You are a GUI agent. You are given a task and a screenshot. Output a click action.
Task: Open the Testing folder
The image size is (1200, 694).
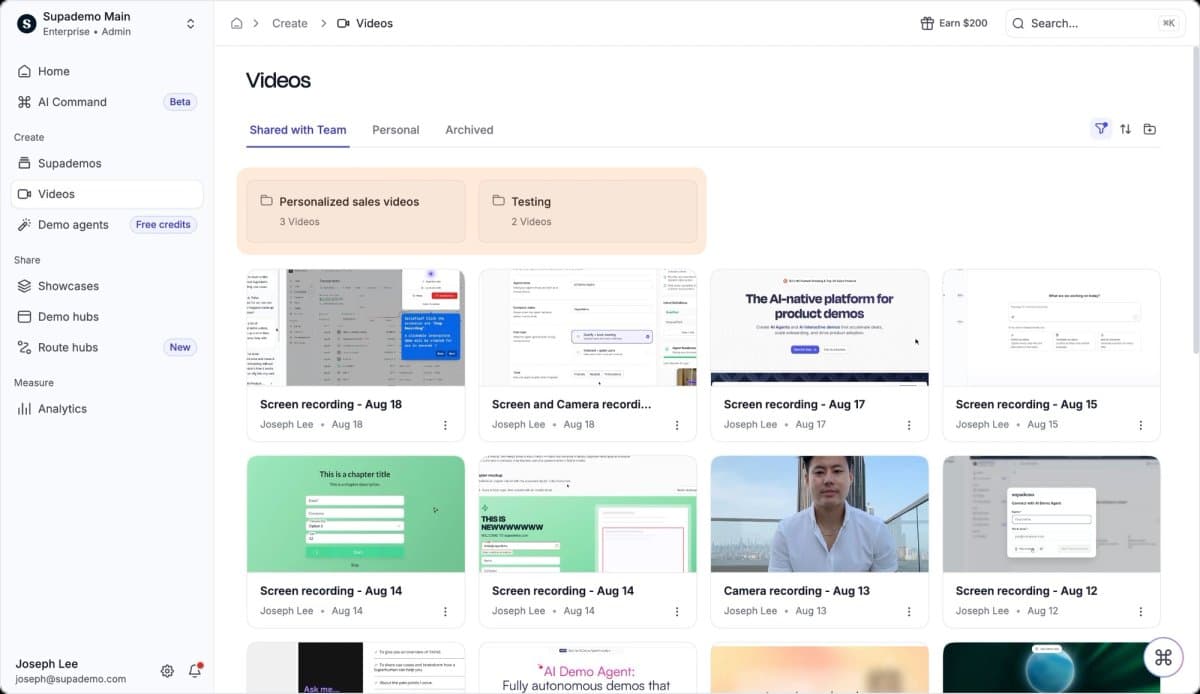(x=587, y=211)
